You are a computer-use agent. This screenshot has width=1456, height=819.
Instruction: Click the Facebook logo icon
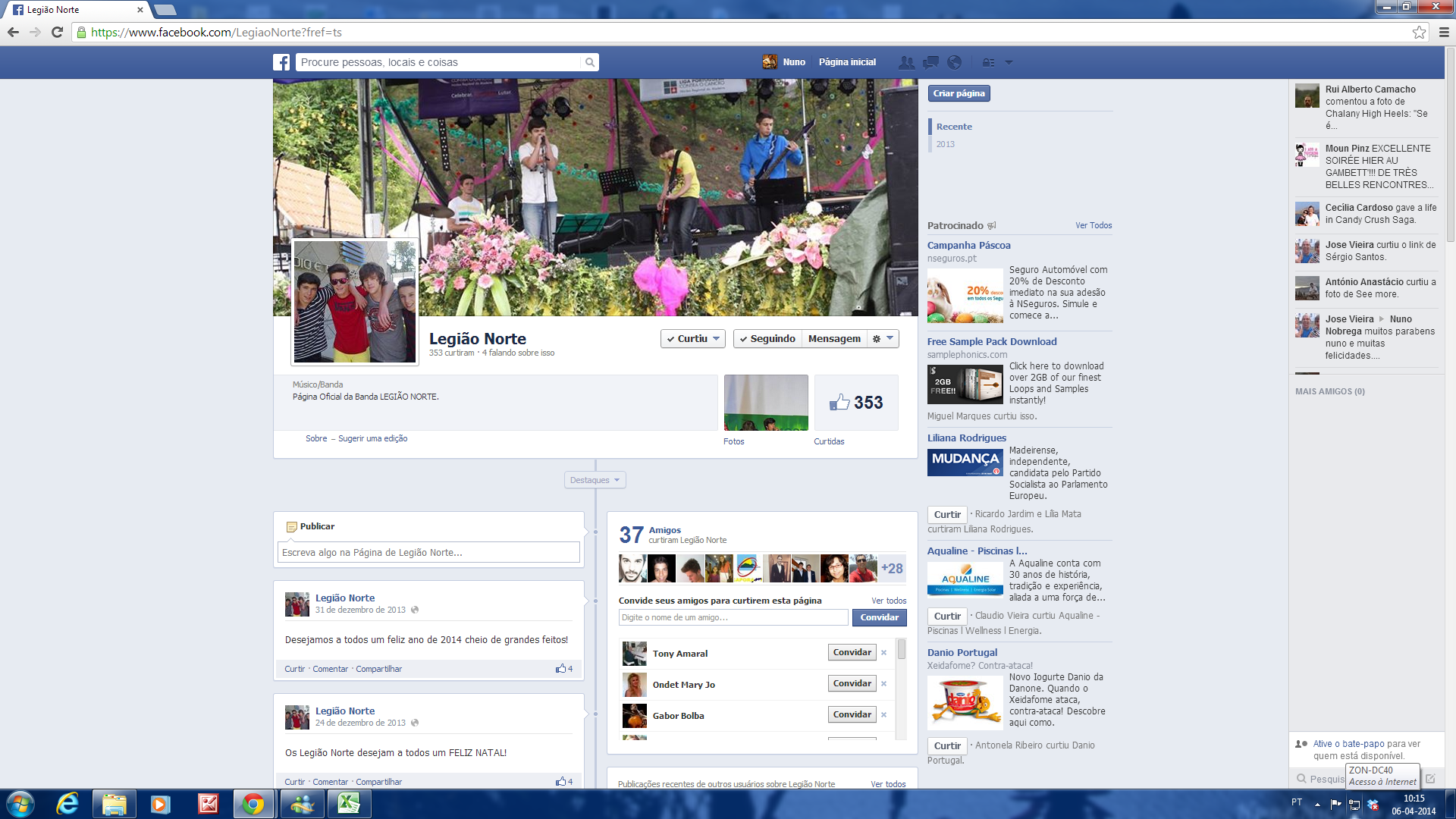pyautogui.click(x=281, y=62)
